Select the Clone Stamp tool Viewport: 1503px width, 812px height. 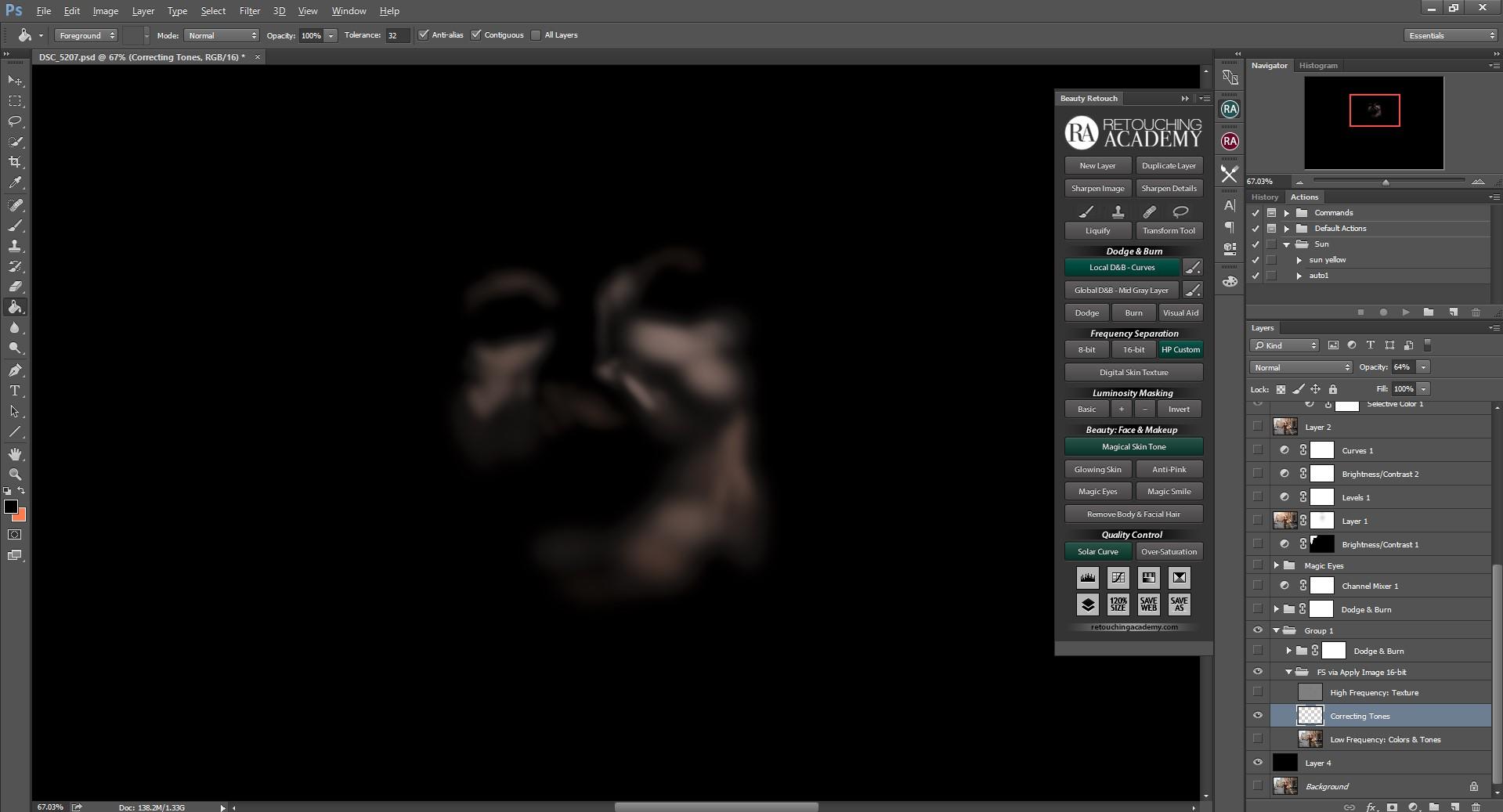(15, 246)
